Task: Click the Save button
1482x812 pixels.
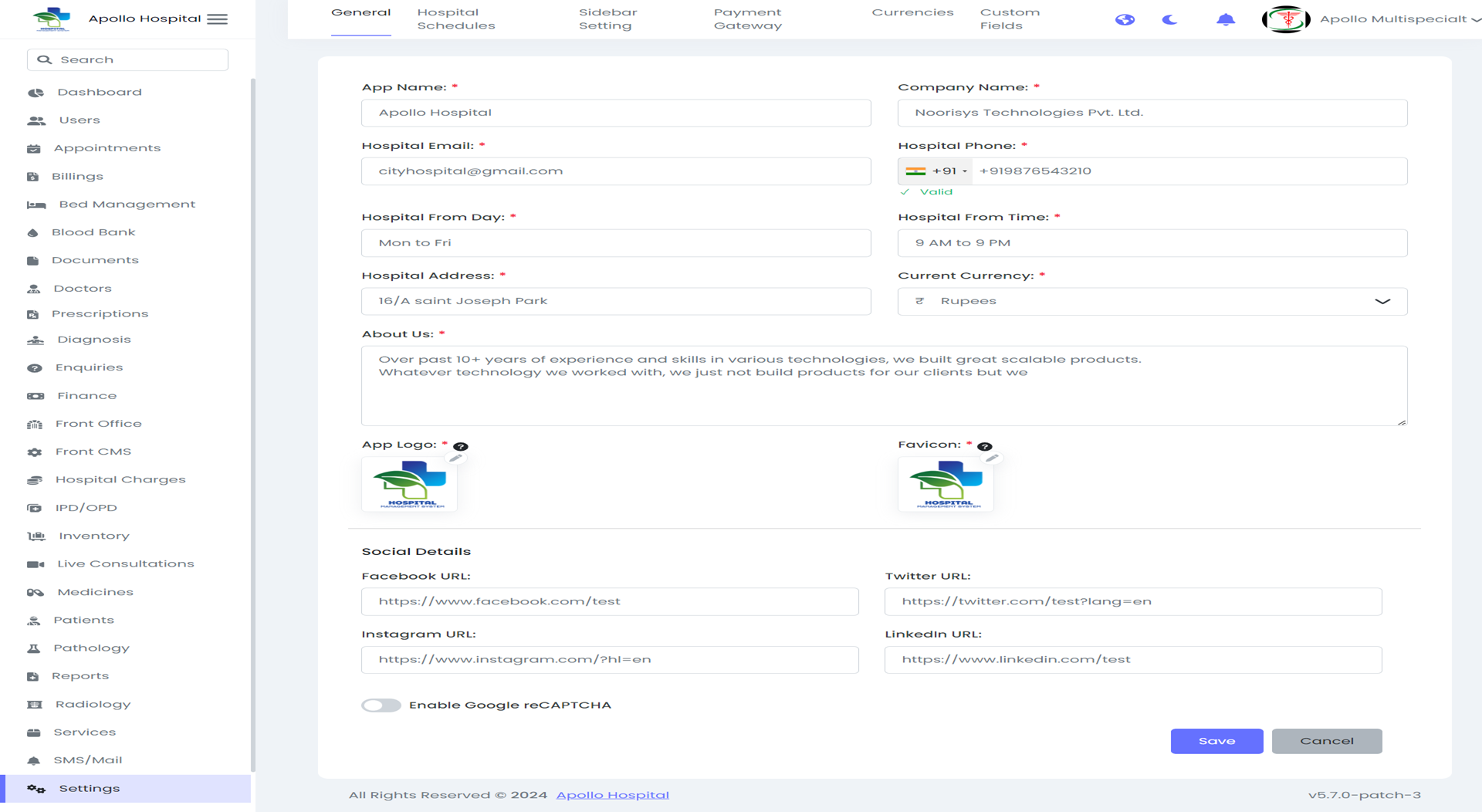Action: (1216, 741)
